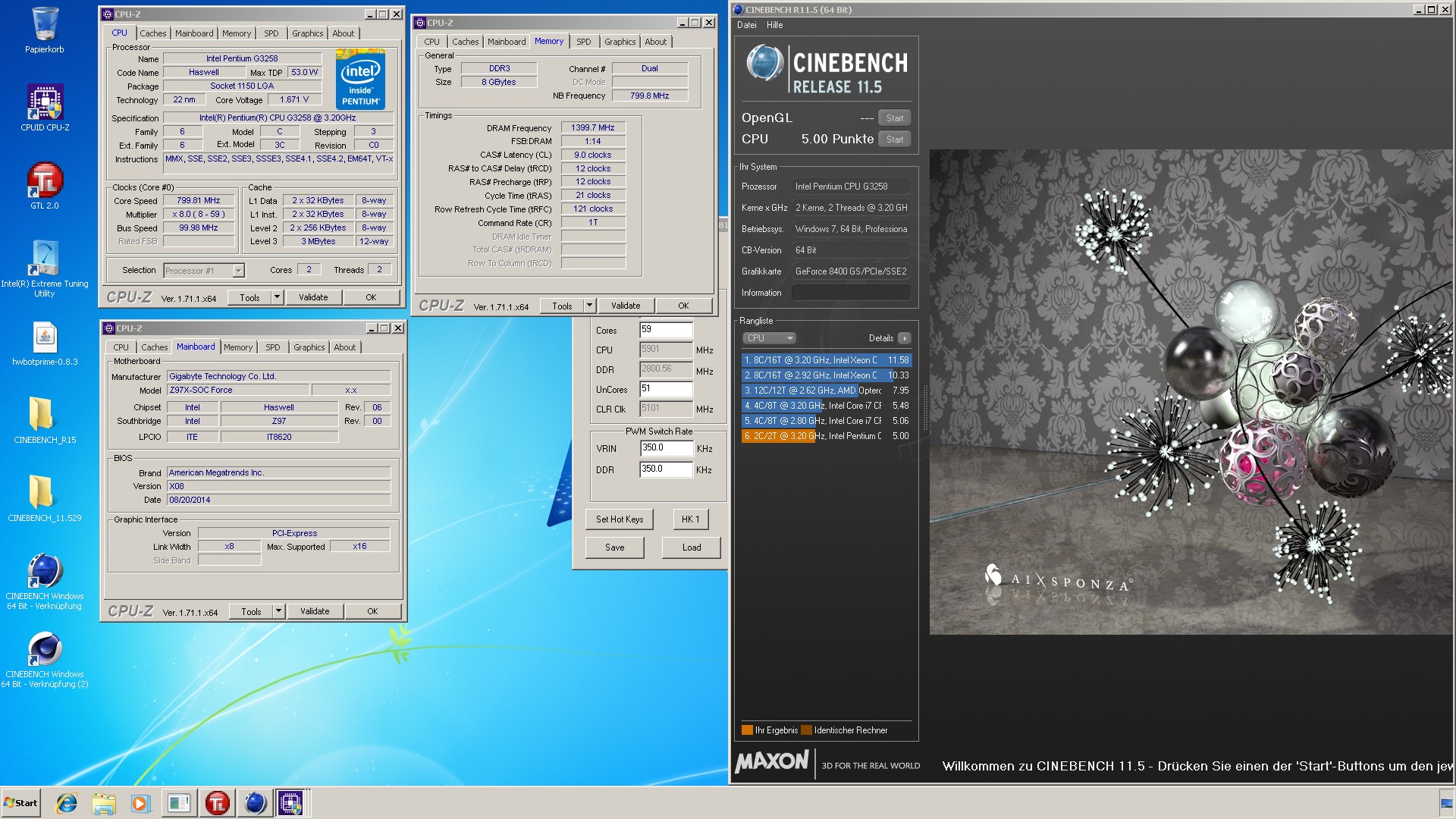Viewport: 1456px width, 819px height.
Task: Click the Identischer Rechner brown legend swatch
Action: coord(806,730)
